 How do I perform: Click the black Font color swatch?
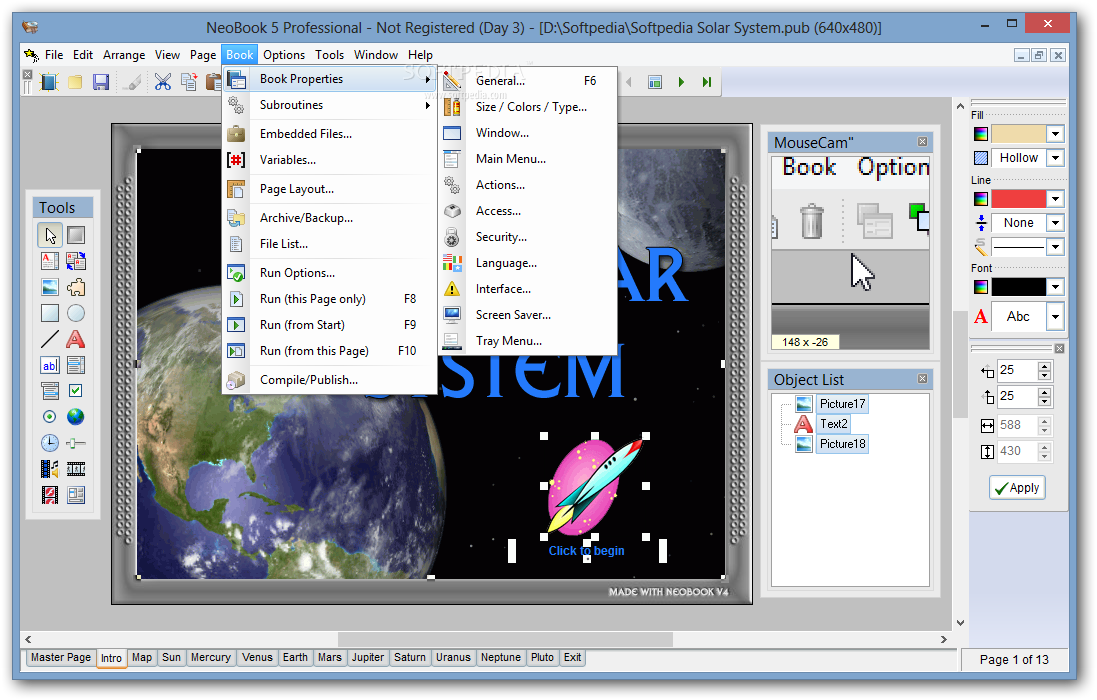pyautogui.click(x=1018, y=287)
